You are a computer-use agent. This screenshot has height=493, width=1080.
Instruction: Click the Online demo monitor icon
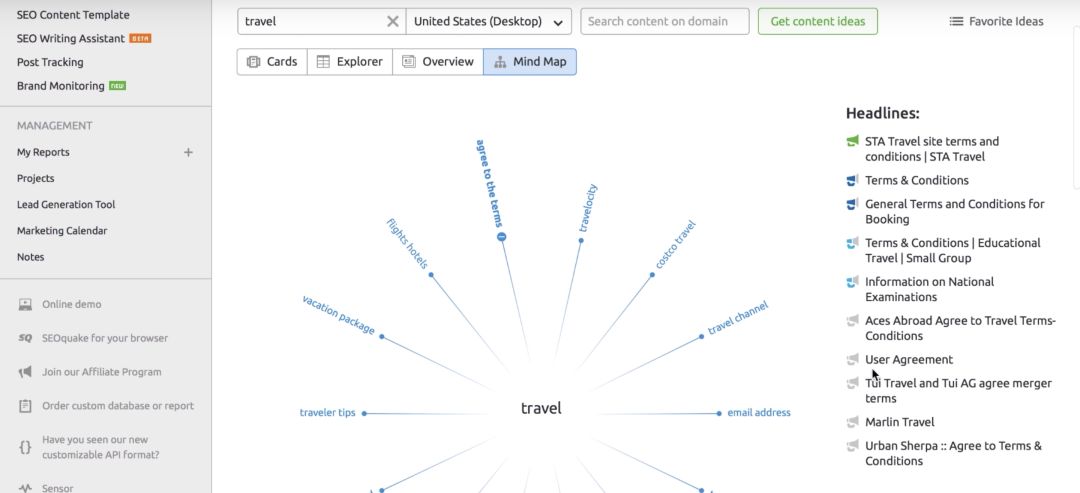click(25, 304)
